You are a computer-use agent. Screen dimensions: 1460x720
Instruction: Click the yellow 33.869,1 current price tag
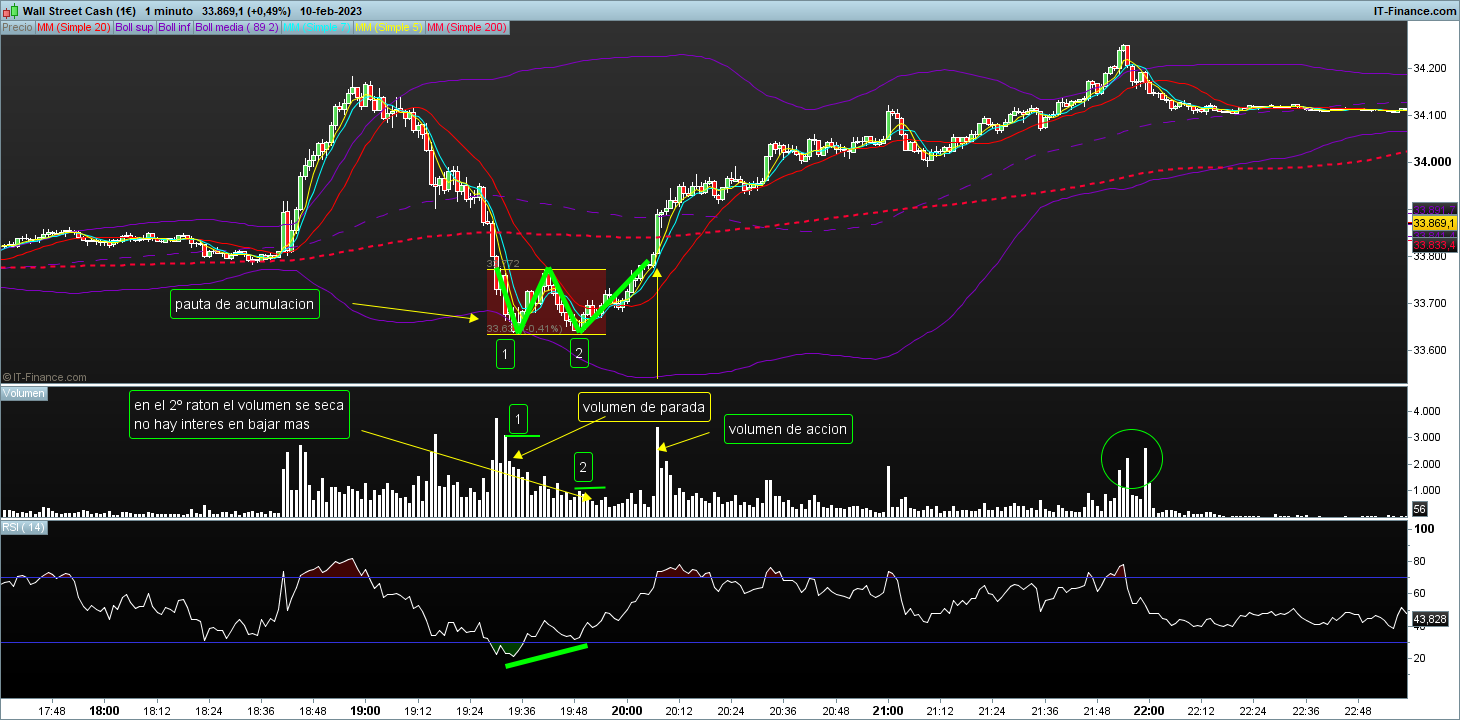pyautogui.click(x=1434, y=223)
